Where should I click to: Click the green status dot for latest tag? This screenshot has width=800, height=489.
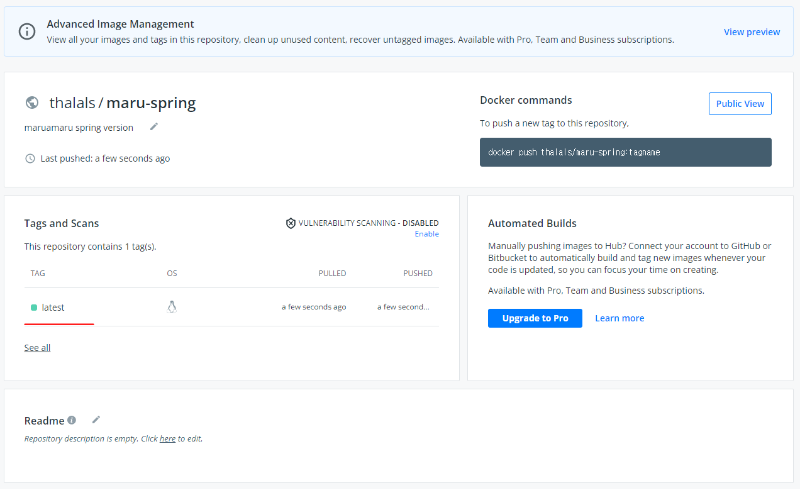point(34,307)
